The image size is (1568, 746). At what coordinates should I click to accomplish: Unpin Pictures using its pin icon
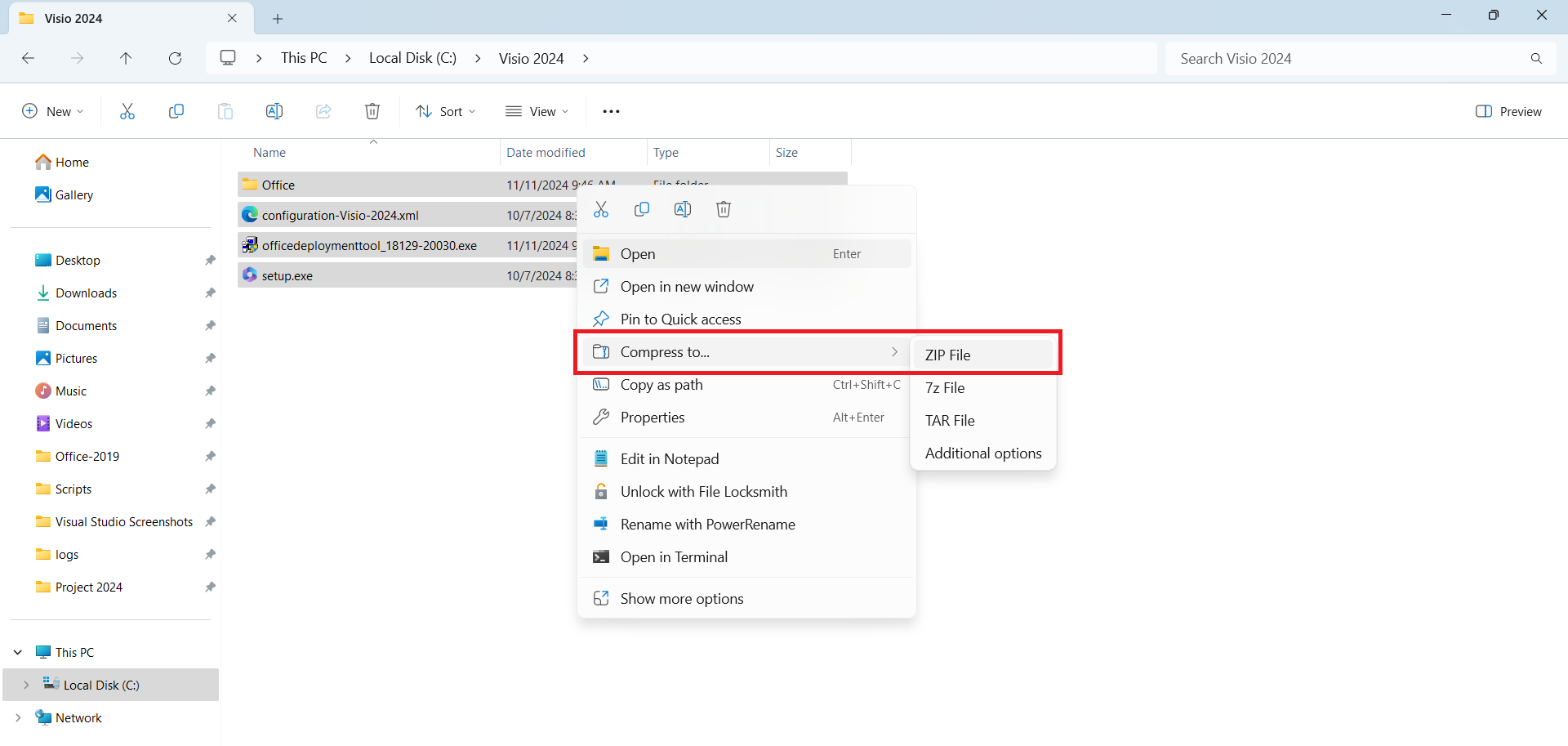click(x=210, y=358)
